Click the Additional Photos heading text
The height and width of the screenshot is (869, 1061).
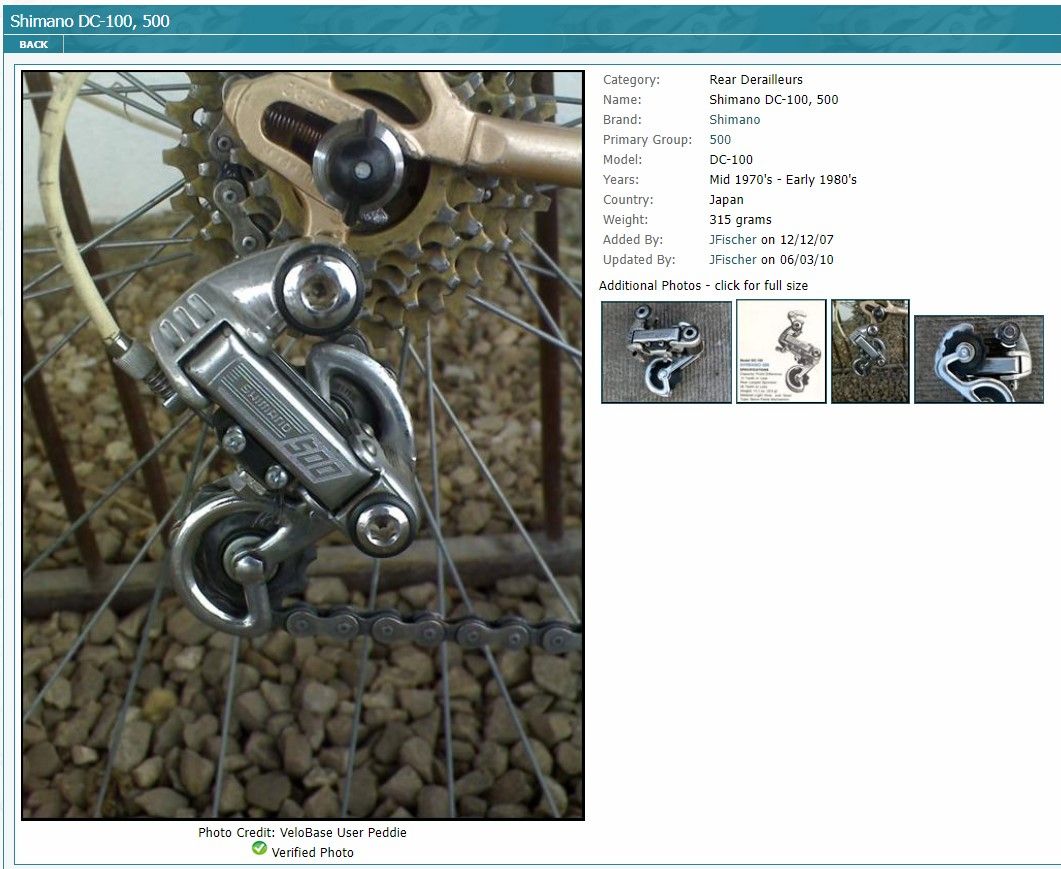point(703,286)
